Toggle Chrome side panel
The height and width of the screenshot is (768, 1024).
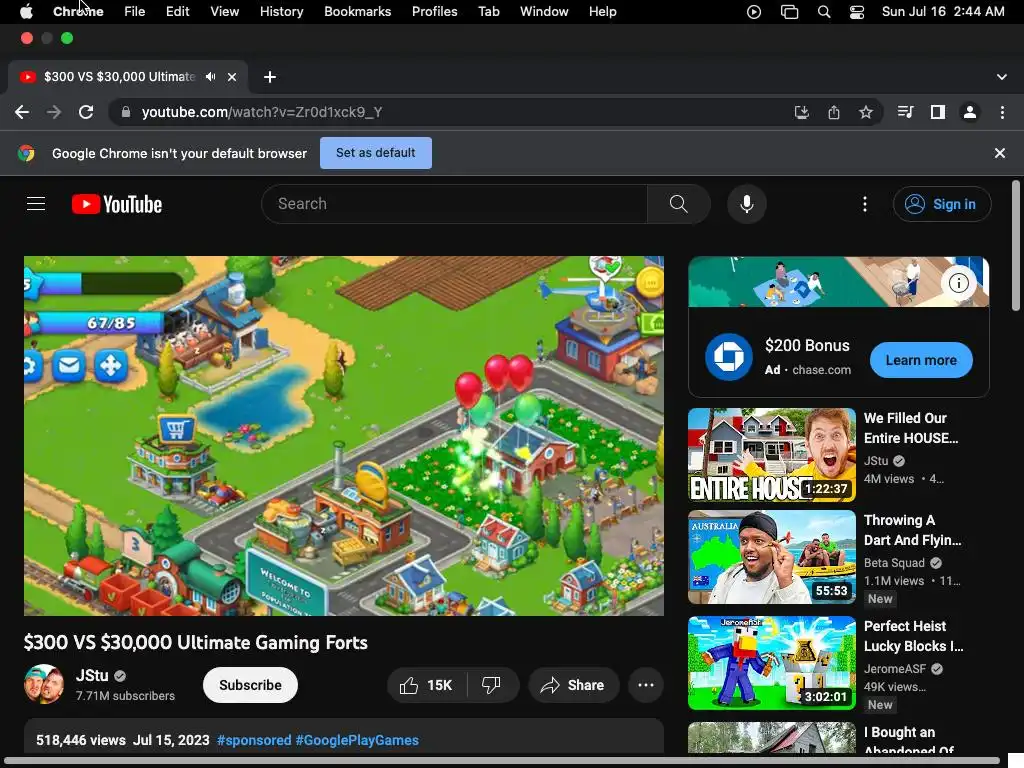(938, 112)
